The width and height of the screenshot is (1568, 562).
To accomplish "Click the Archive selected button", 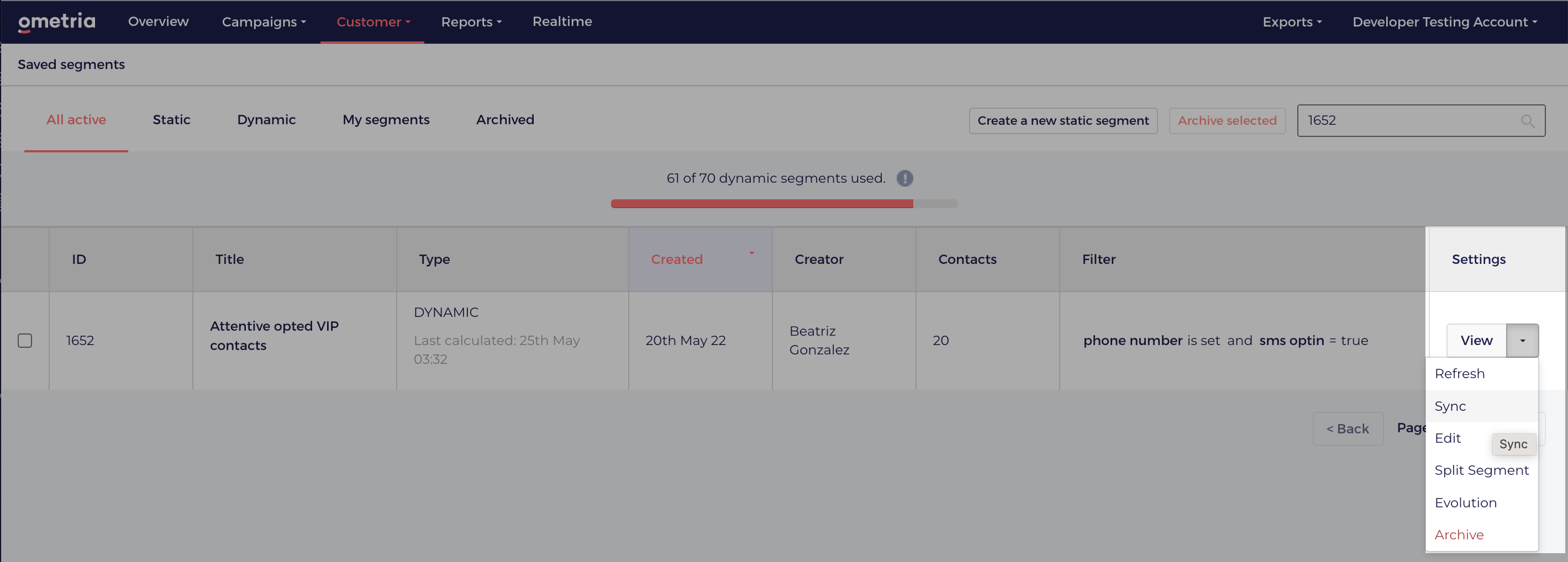I will (1227, 121).
